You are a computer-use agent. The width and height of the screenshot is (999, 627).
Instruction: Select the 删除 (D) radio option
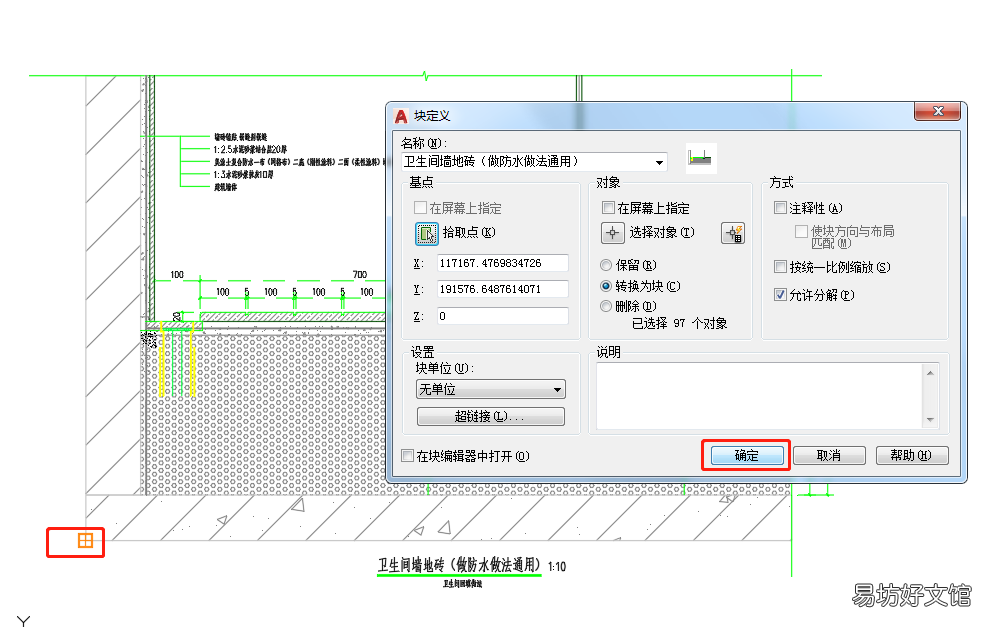point(606,306)
